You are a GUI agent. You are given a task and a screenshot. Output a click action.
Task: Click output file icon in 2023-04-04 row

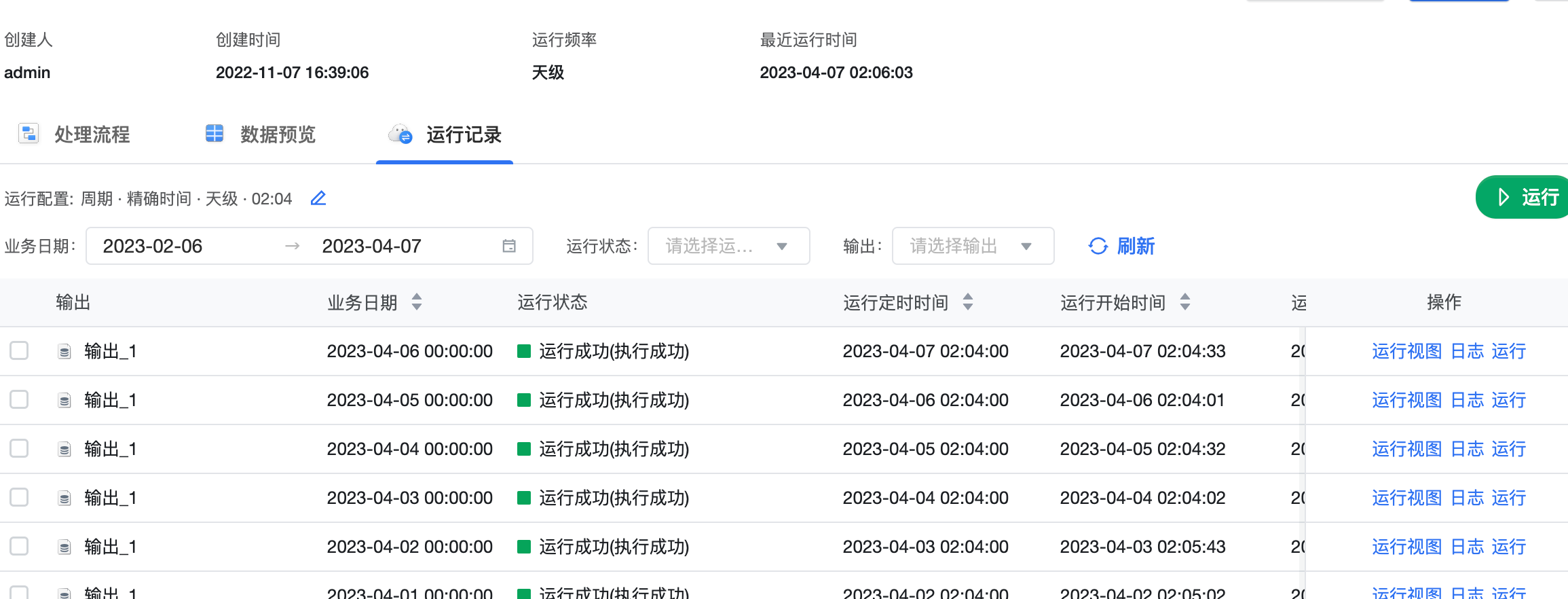(64, 450)
